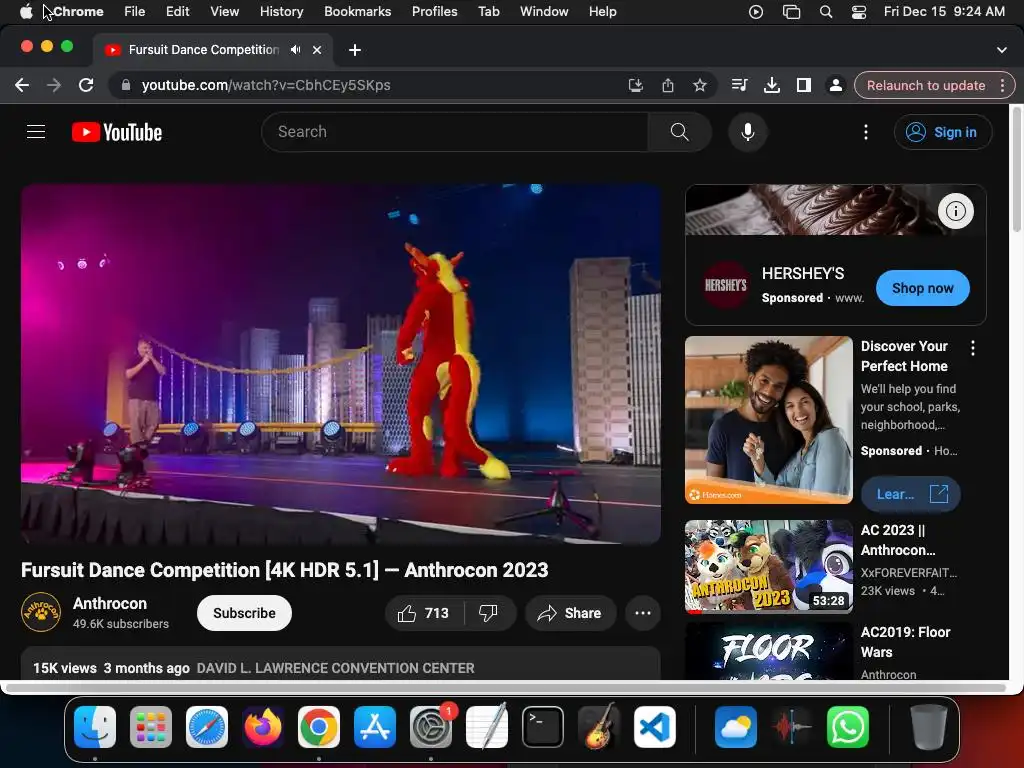The width and height of the screenshot is (1024, 768).
Task: Open options for Discover Your Perfect Home ad
Action: click(973, 348)
